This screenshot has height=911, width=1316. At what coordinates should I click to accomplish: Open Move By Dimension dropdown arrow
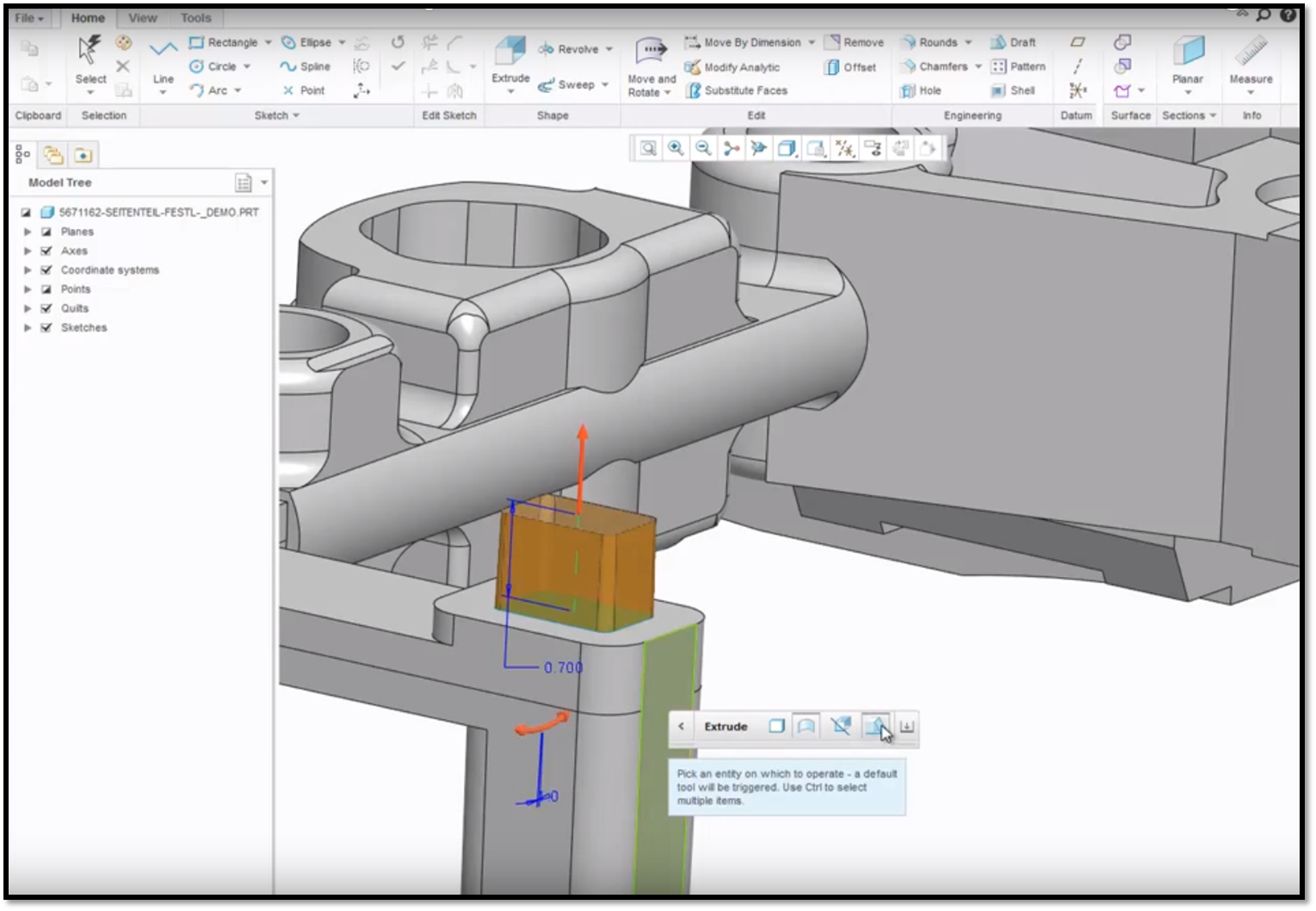point(812,42)
